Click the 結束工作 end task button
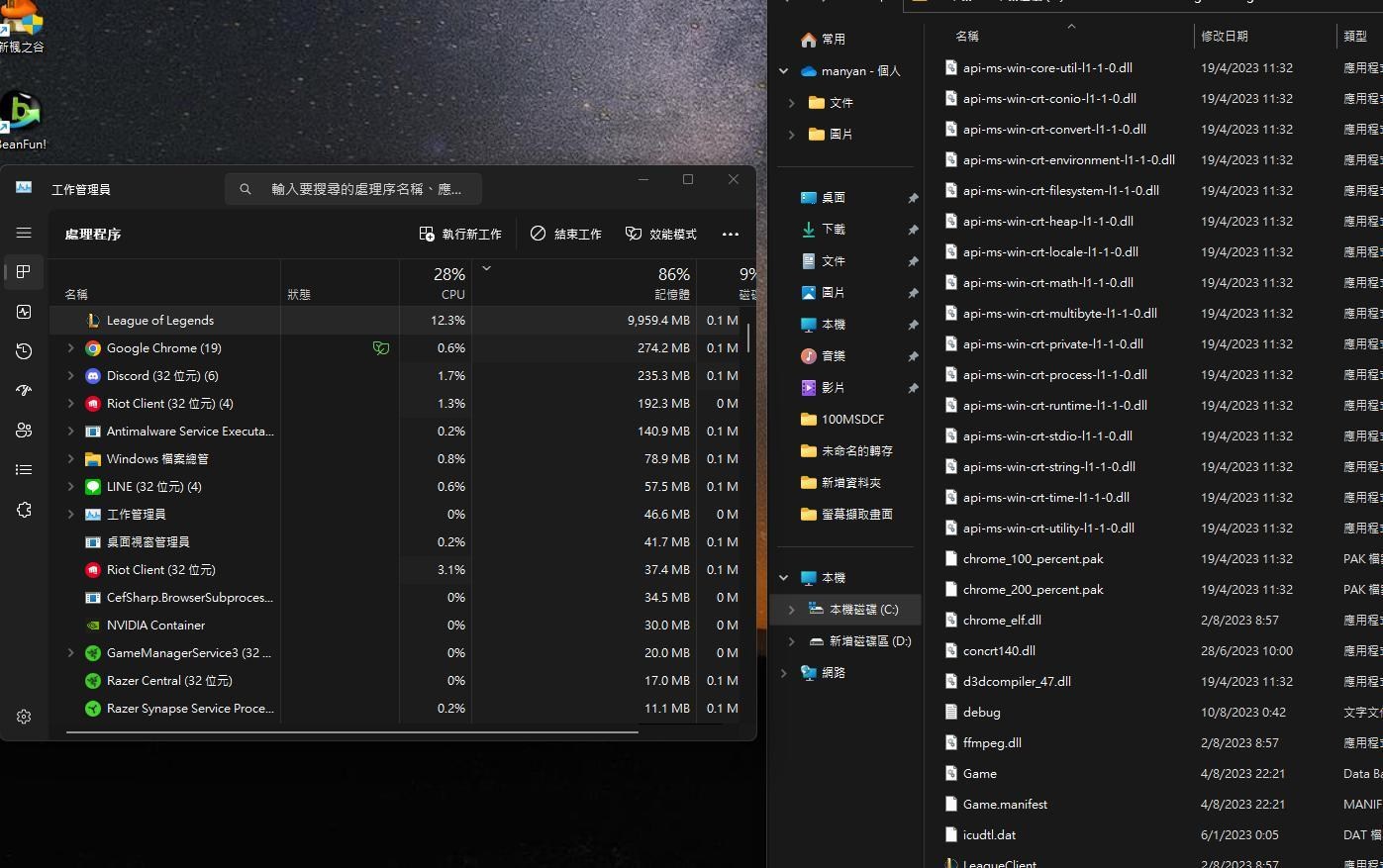The height and width of the screenshot is (868, 1383). point(566,235)
